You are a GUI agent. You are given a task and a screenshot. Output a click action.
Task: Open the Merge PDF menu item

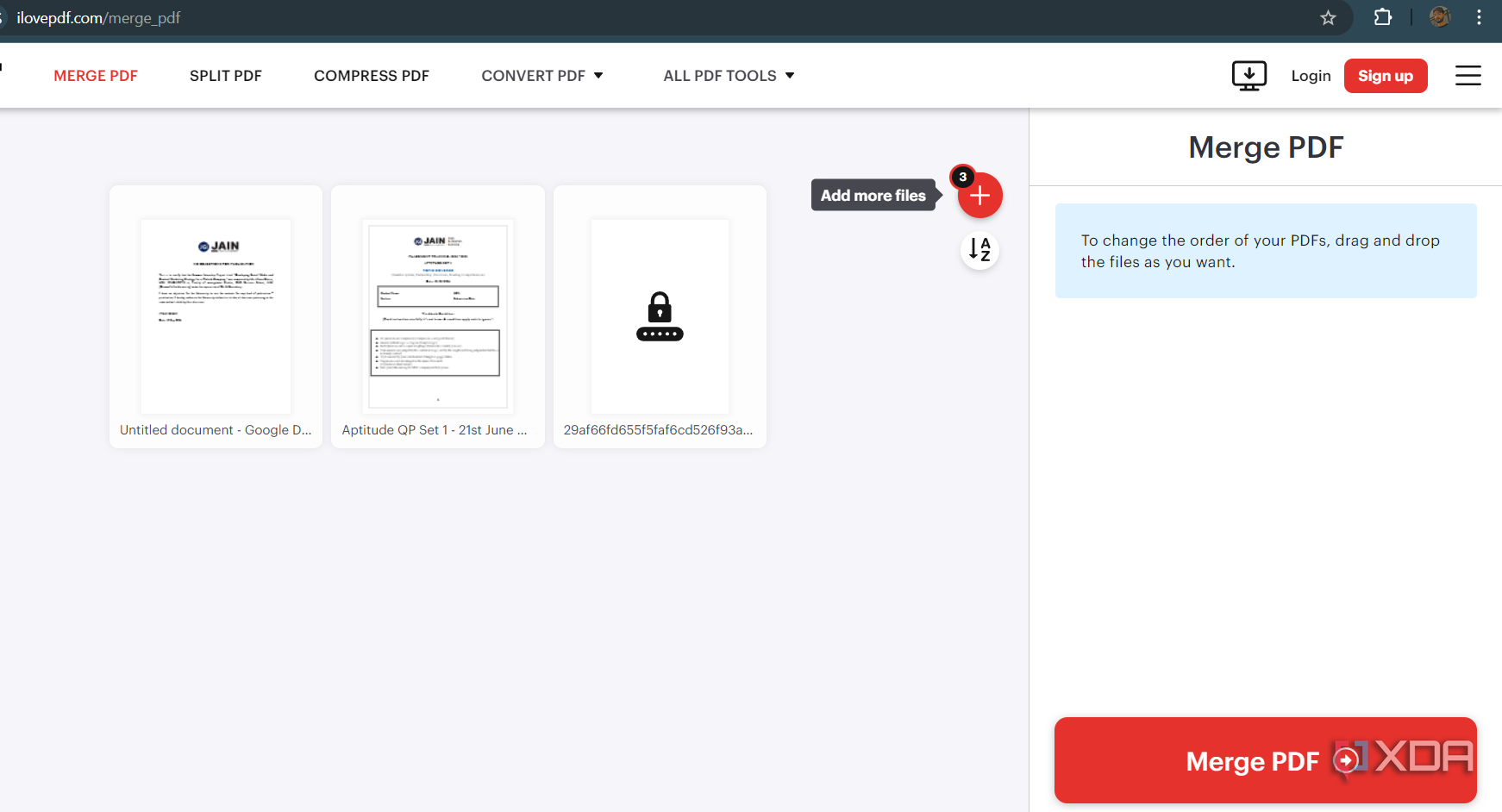(x=96, y=76)
